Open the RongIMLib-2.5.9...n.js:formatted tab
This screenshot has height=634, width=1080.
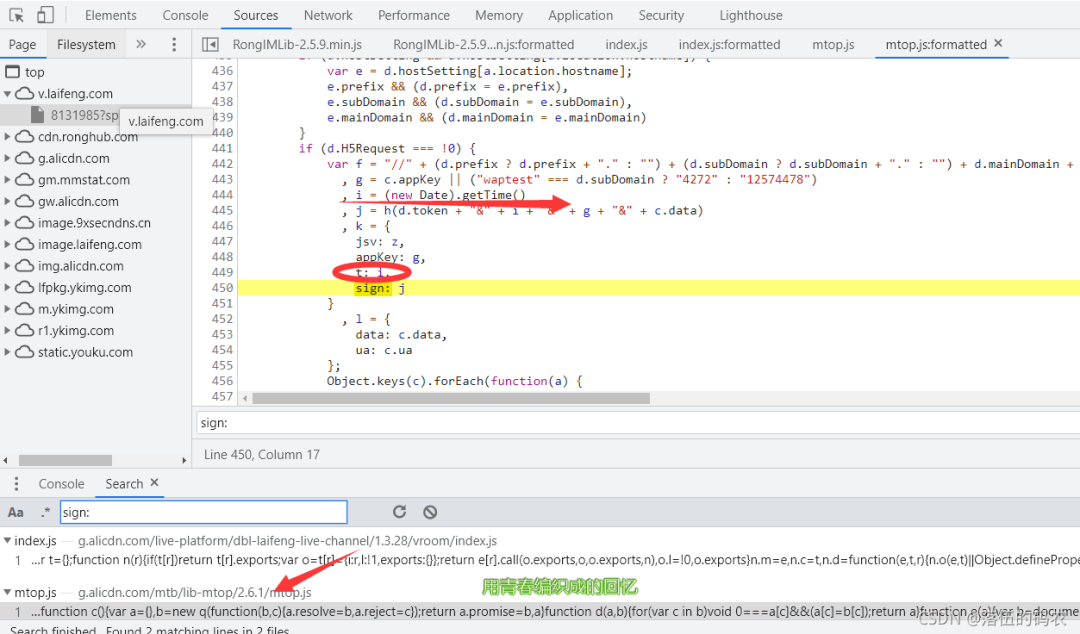coord(484,45)
